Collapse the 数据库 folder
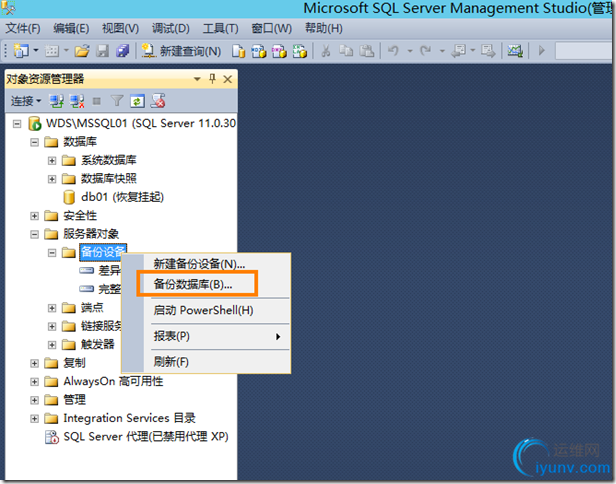The image size is (616, 484). point(35,142)
